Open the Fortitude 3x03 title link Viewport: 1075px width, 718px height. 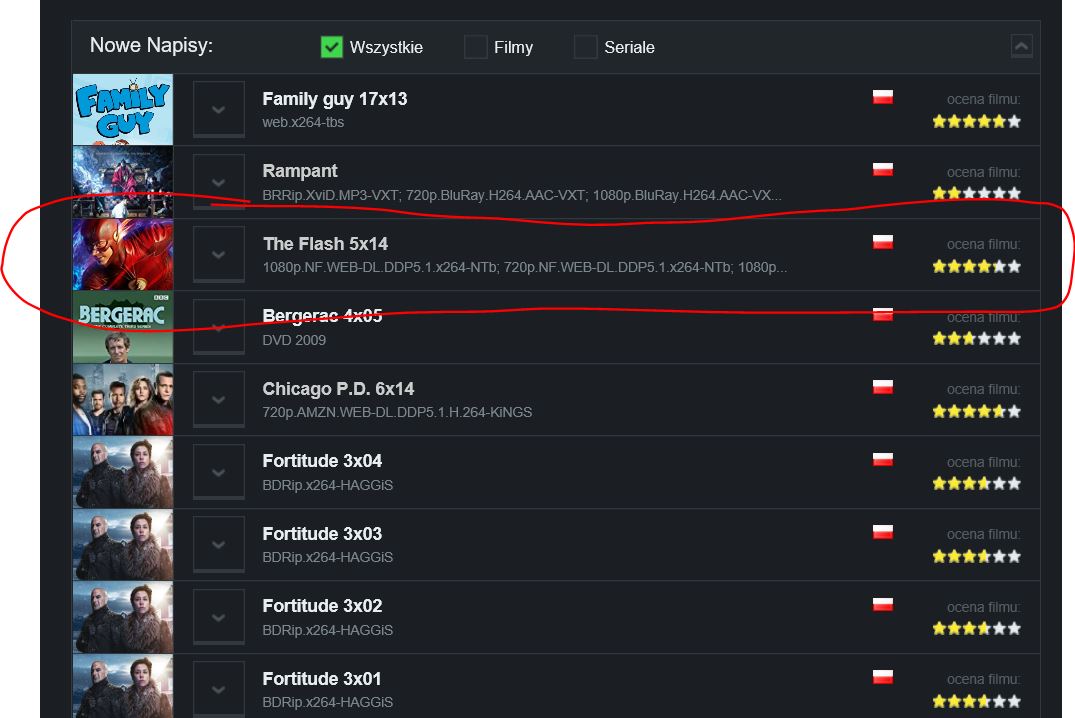coord(322,534)
